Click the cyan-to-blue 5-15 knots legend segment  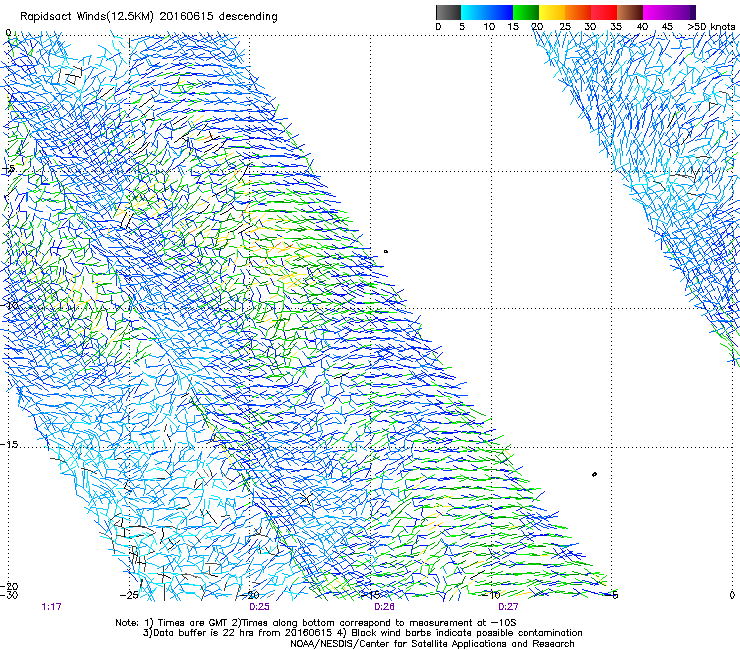(x=487, y=12)
